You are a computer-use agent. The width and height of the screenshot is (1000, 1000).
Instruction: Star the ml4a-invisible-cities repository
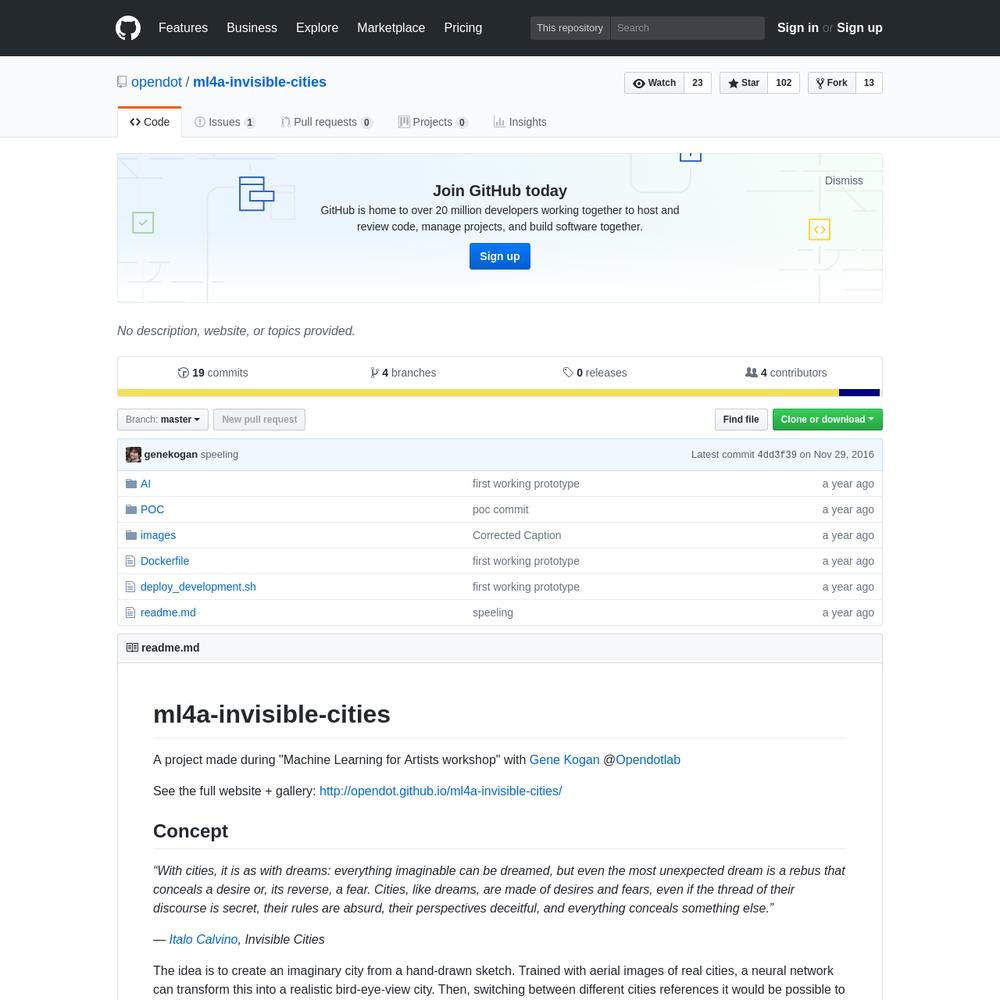[744, 83]
